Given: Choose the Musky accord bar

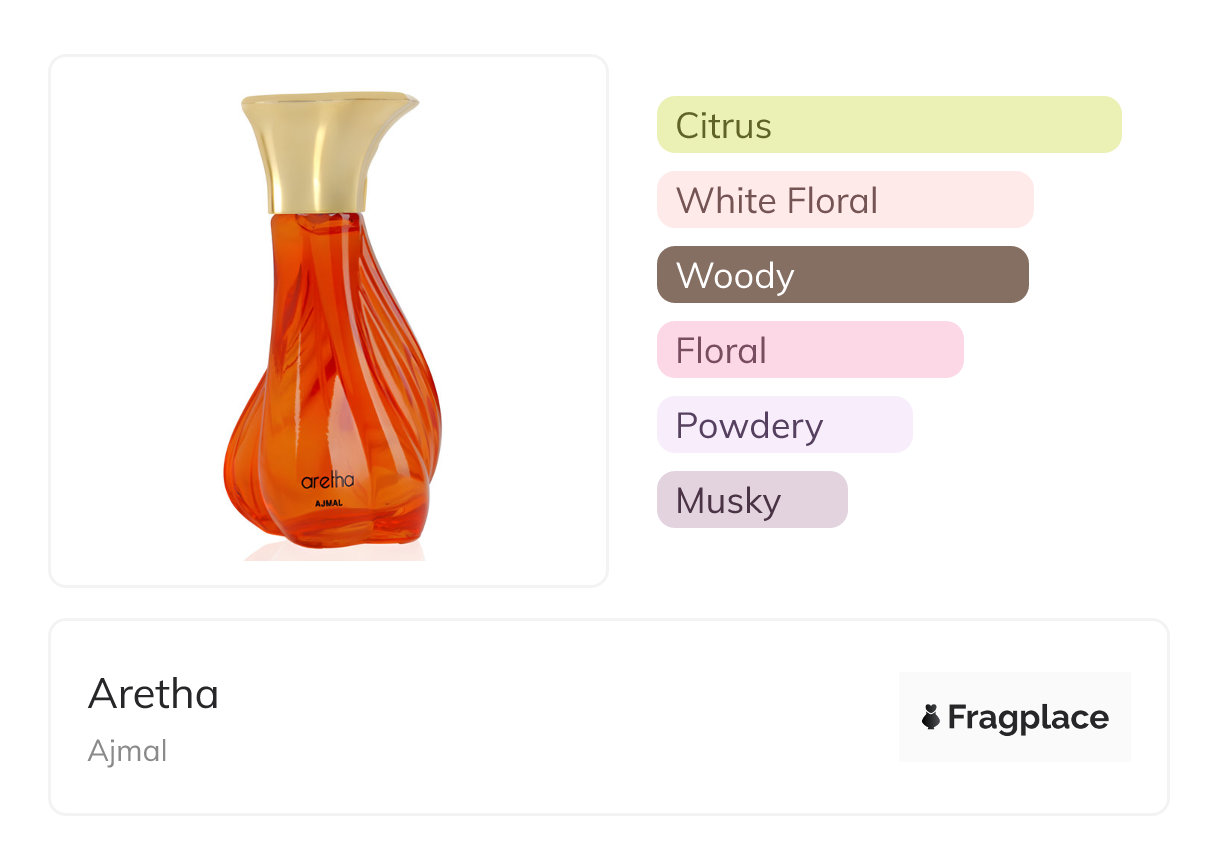Looking at the screenshot, I should (751, 500).
